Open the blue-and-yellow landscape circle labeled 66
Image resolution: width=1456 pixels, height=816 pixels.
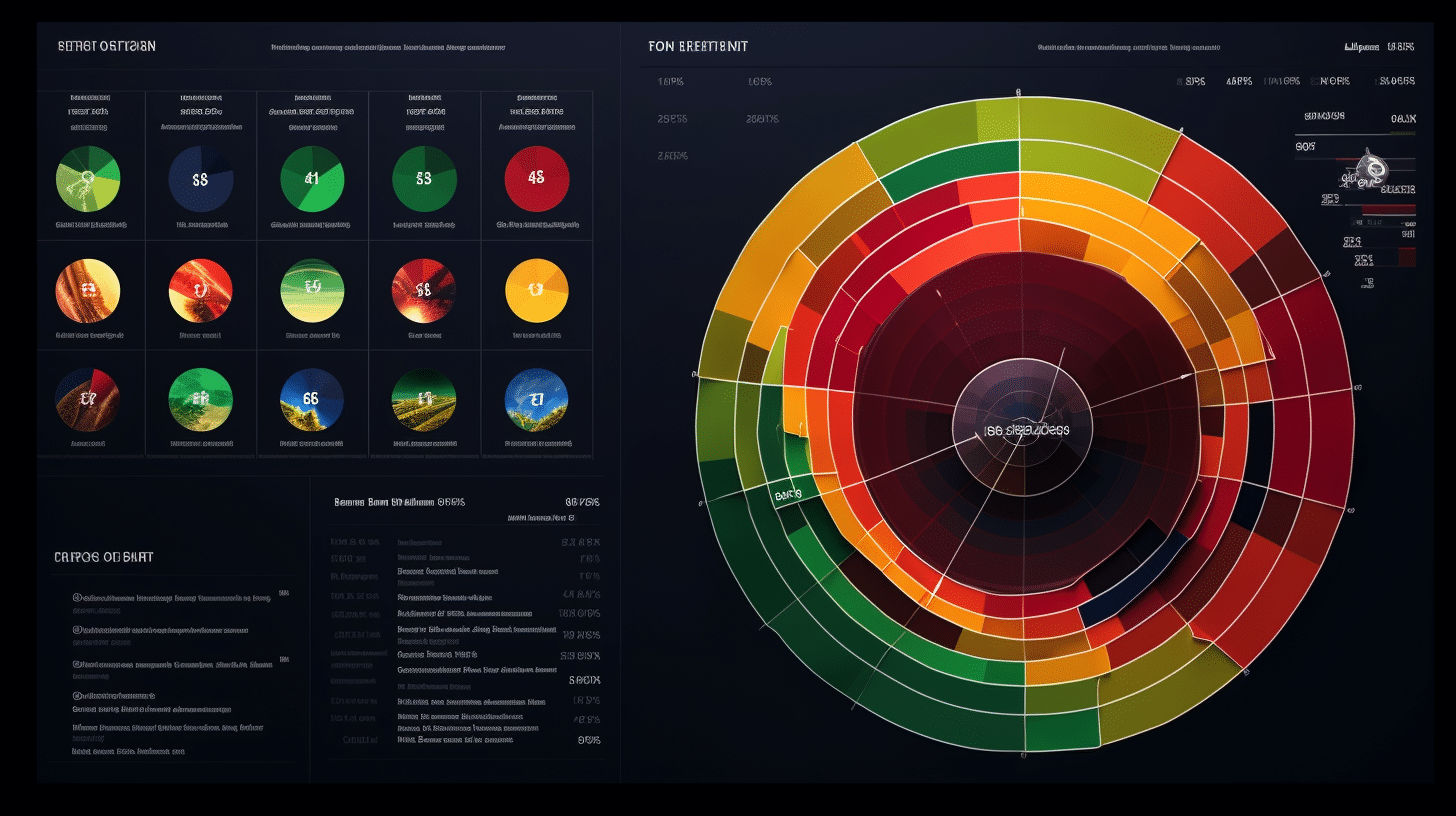[312, 400]
